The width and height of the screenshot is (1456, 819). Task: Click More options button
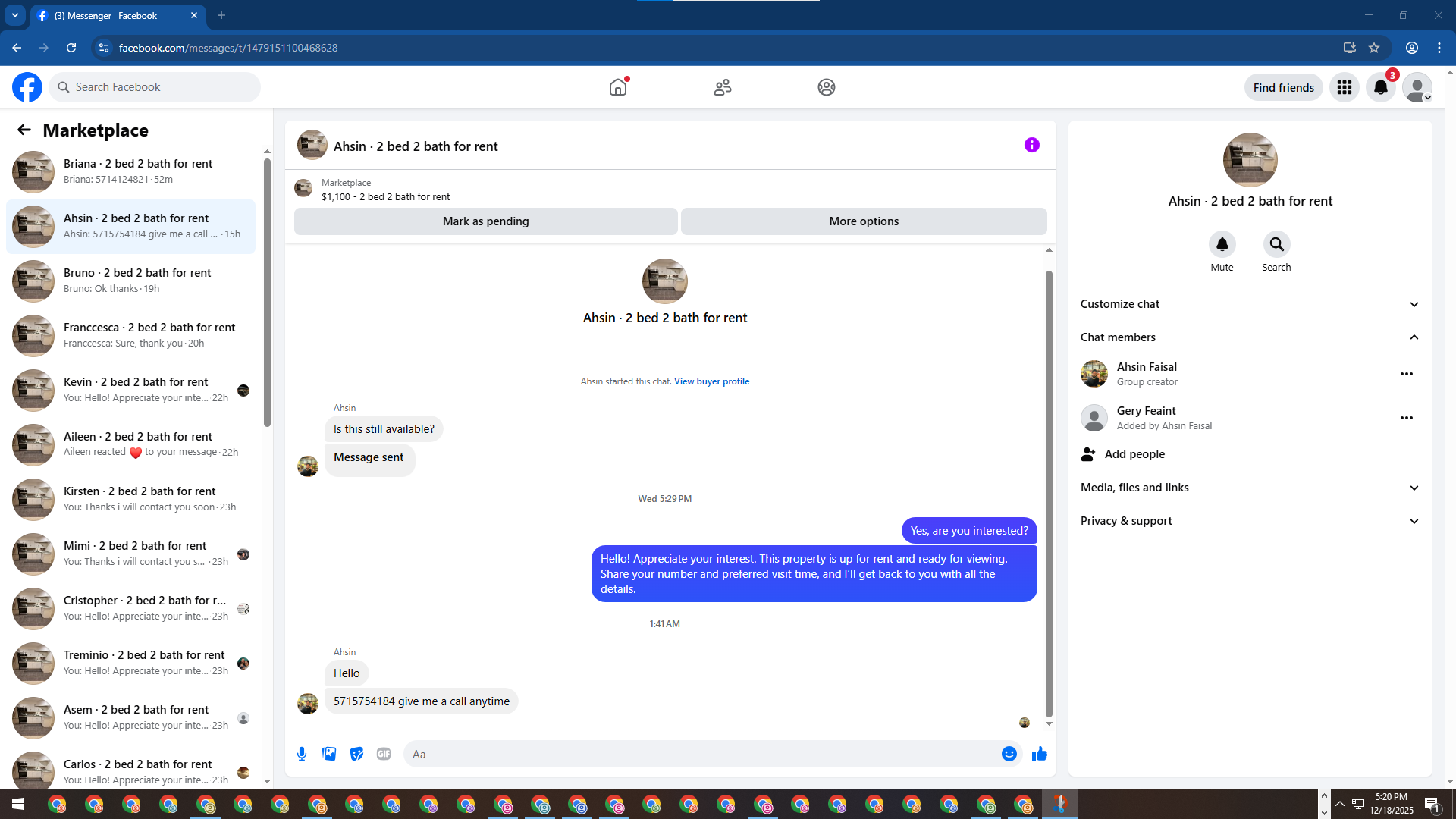pos(864,221)
